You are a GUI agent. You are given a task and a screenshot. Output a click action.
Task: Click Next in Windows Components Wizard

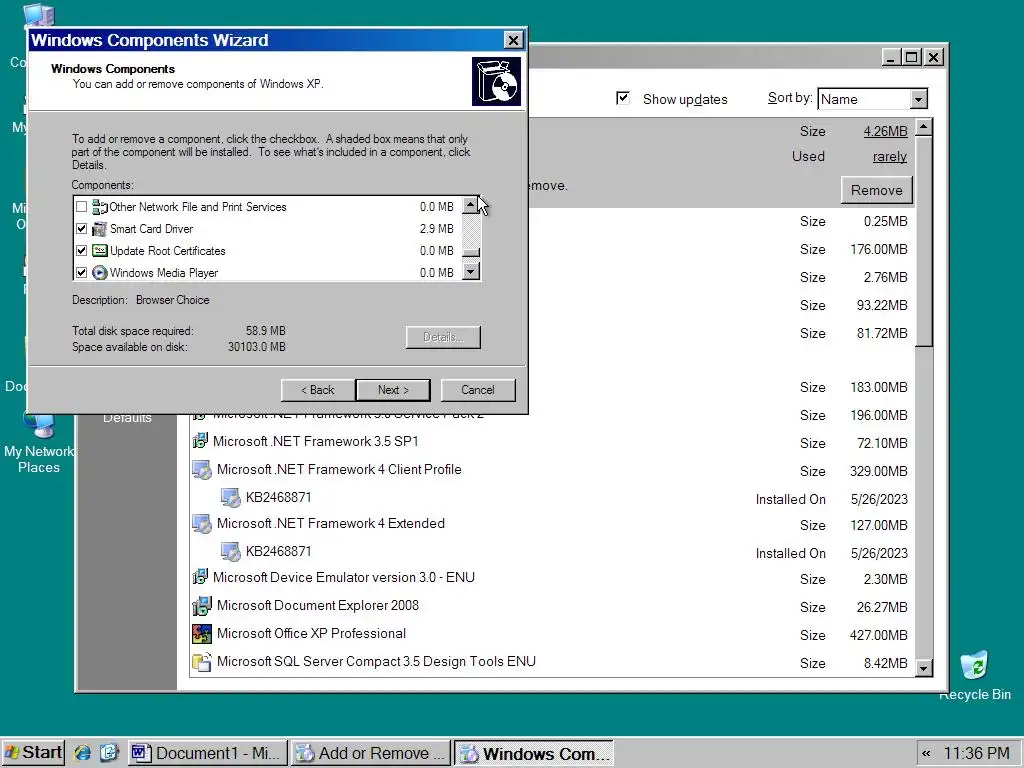(393, 390)
